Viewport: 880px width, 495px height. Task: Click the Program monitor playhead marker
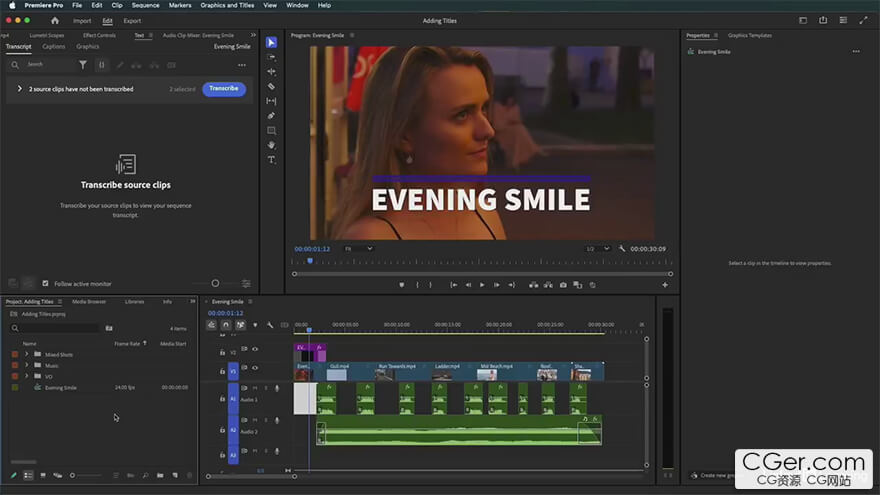click(310, 261)
